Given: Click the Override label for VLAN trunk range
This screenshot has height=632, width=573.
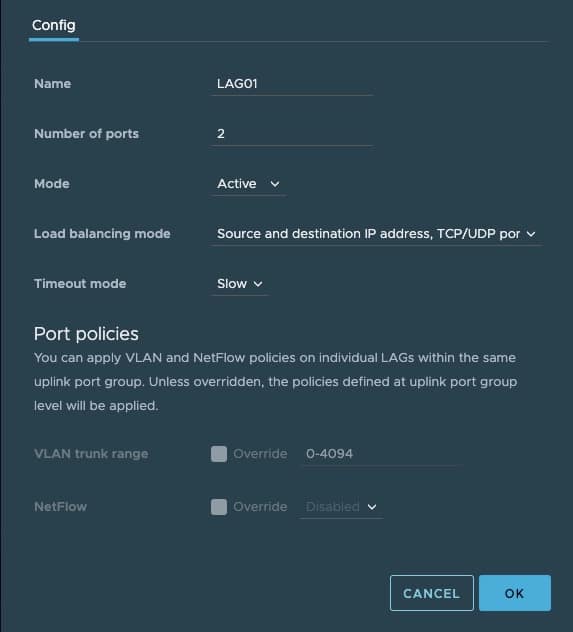Looking at the screenshot, I should [x=260, y=454].
